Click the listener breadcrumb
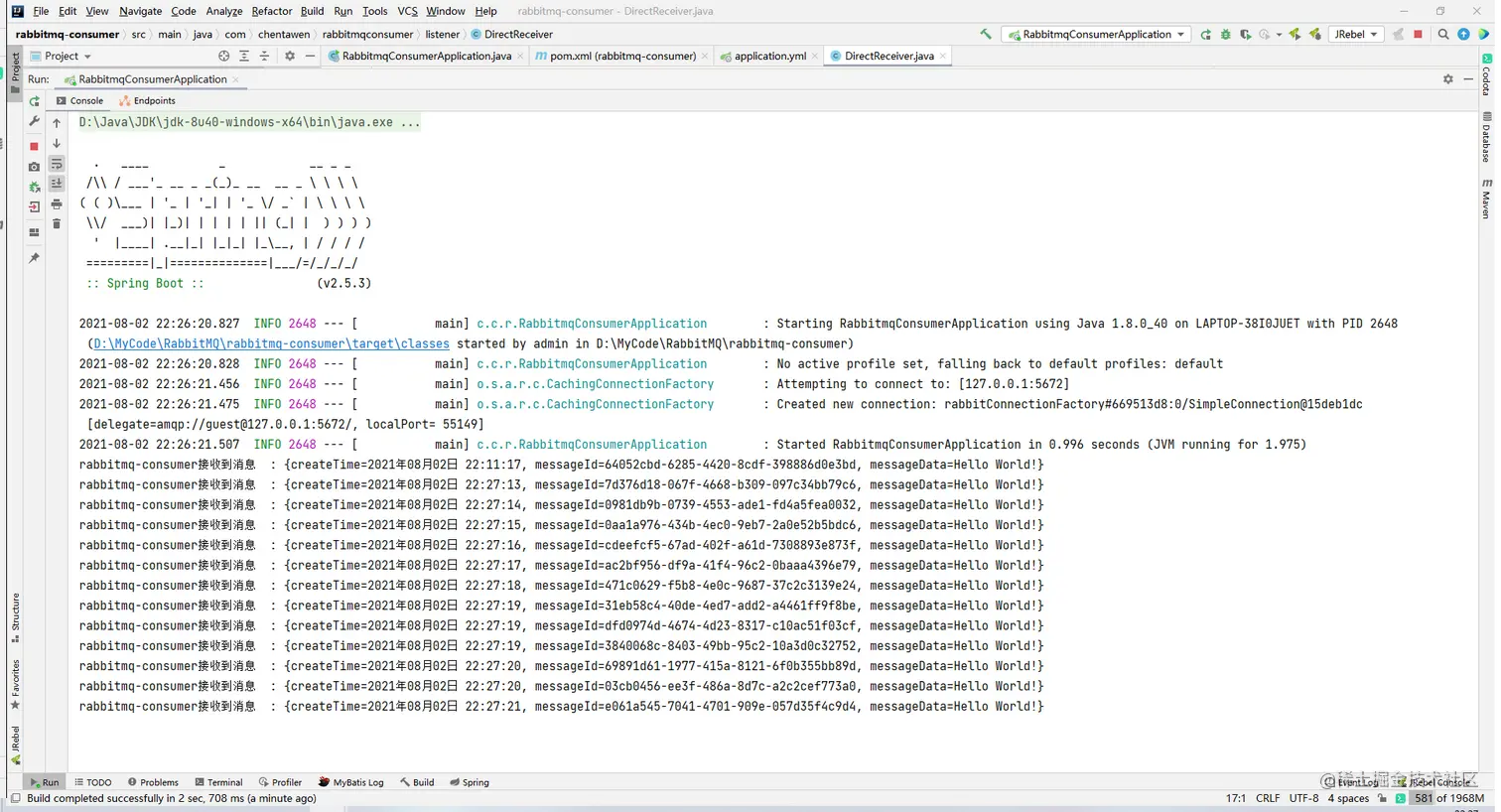 443,34
